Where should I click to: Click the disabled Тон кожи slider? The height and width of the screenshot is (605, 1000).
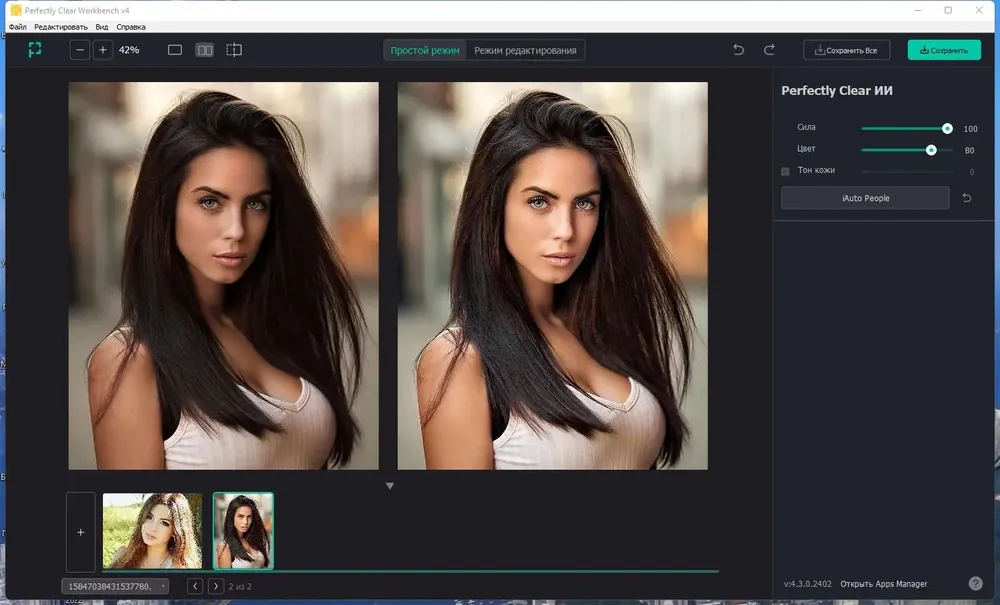(907, 171)
